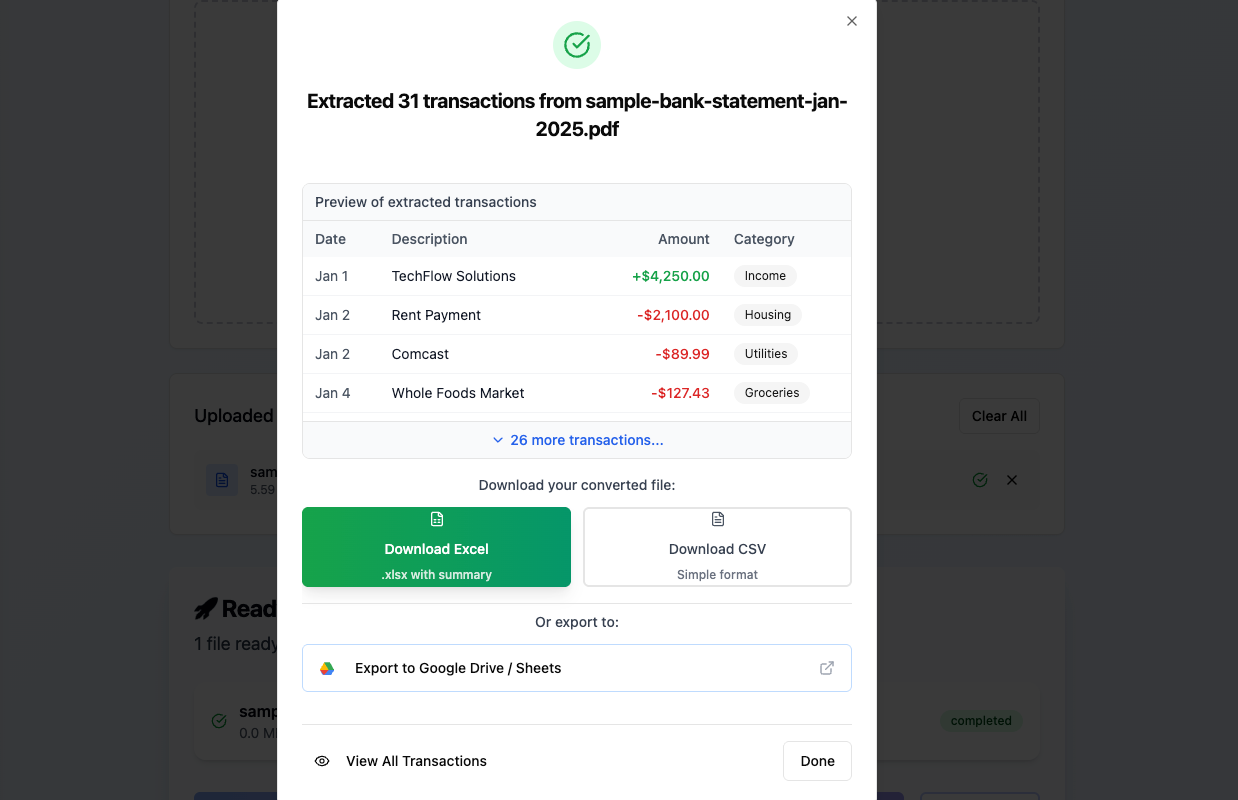
Task: Click the CSV document icon
Action: [x=718, y=519]
